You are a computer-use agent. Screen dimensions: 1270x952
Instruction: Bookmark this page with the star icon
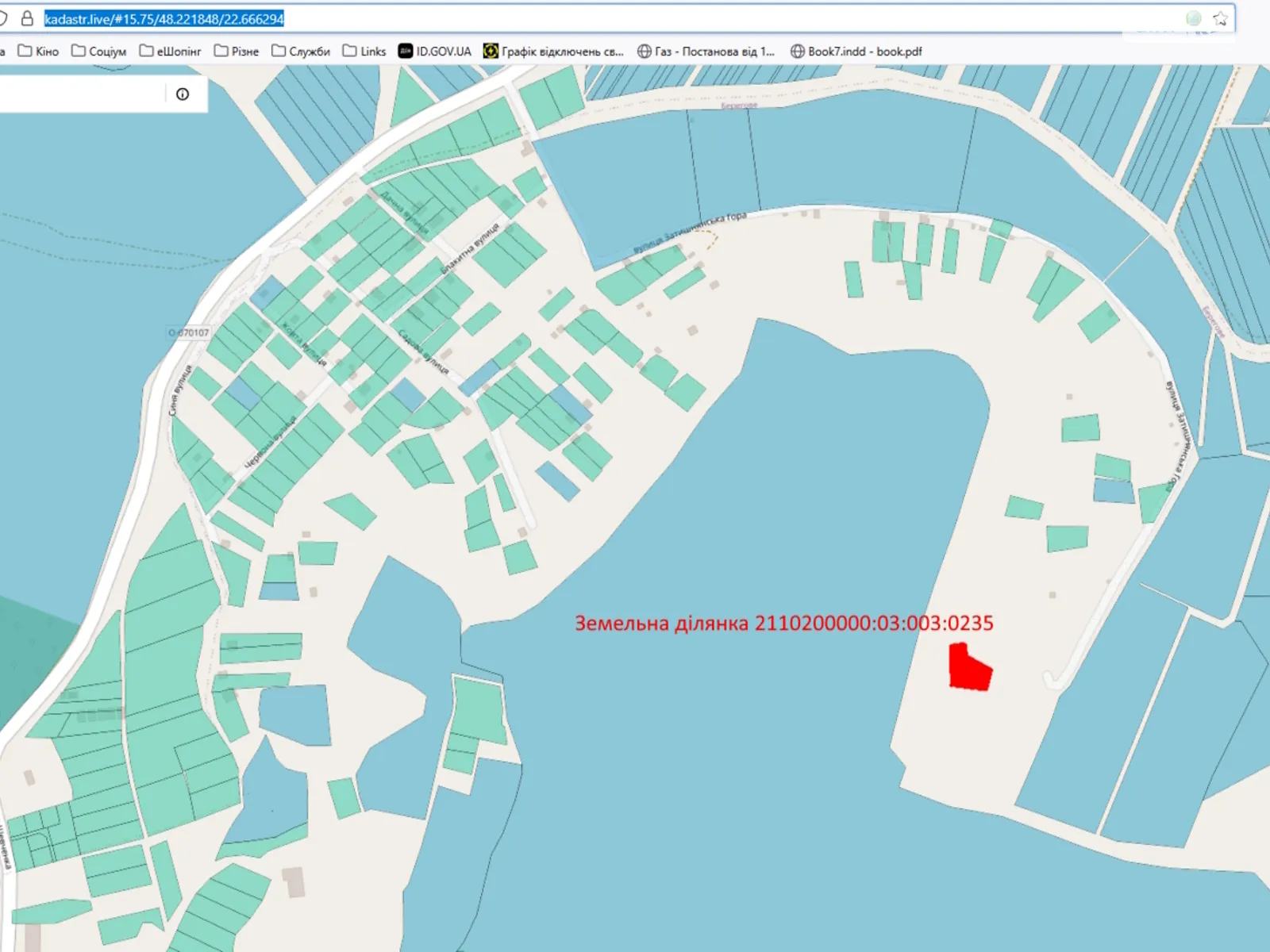[x=1221, y=19]
